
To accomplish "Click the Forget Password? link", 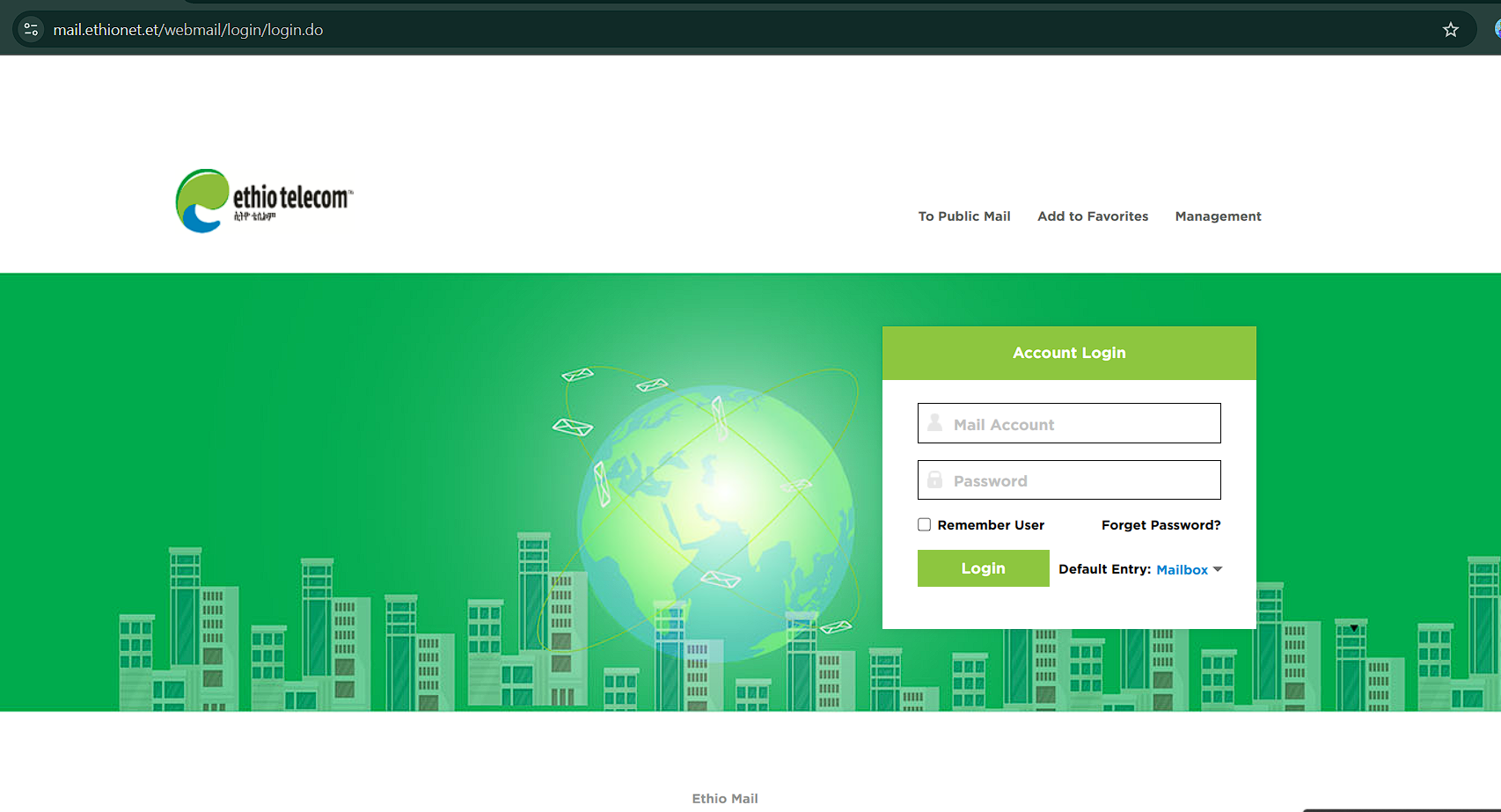I will tap(1161, 525).
